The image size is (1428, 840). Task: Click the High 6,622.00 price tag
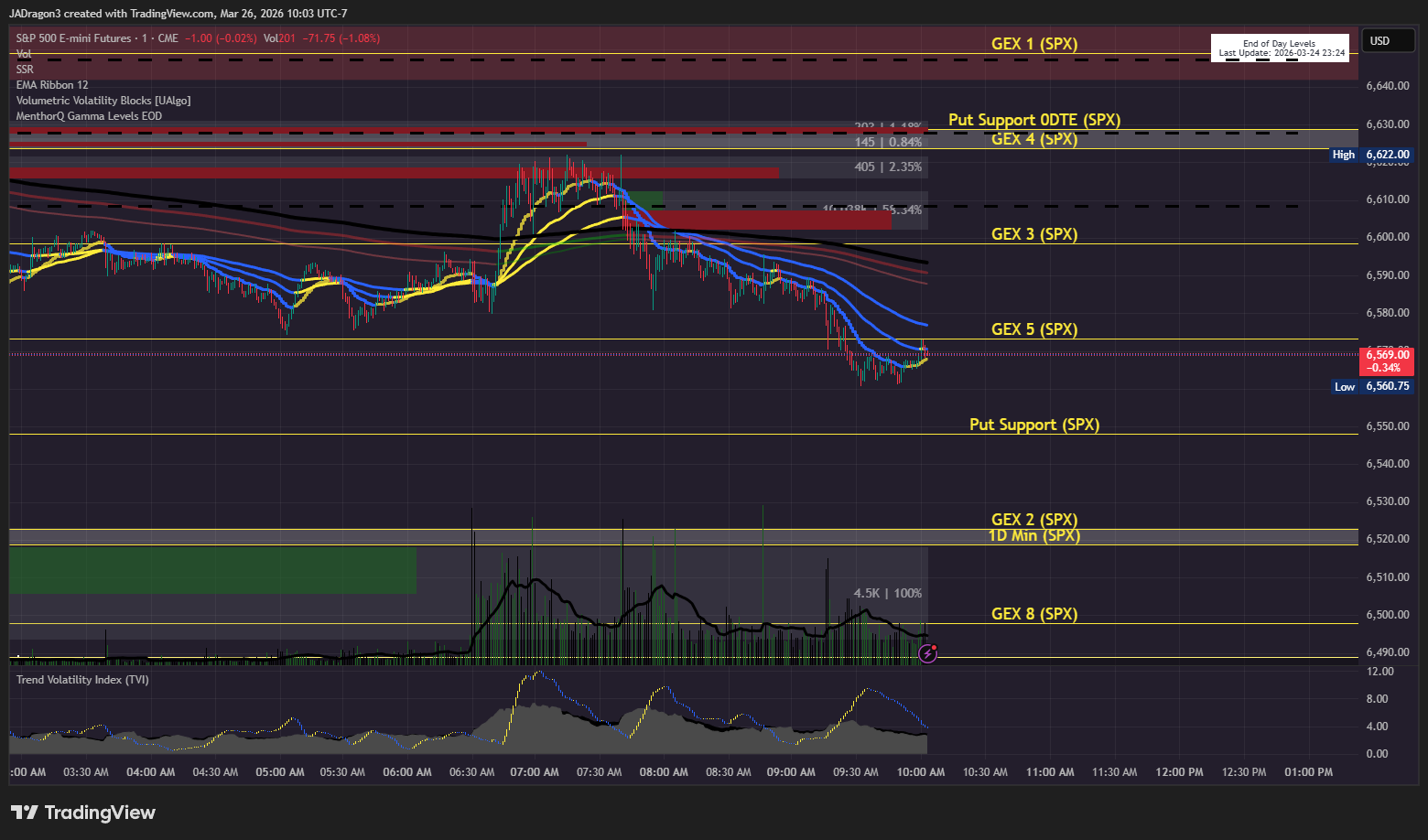(1371, 155)
